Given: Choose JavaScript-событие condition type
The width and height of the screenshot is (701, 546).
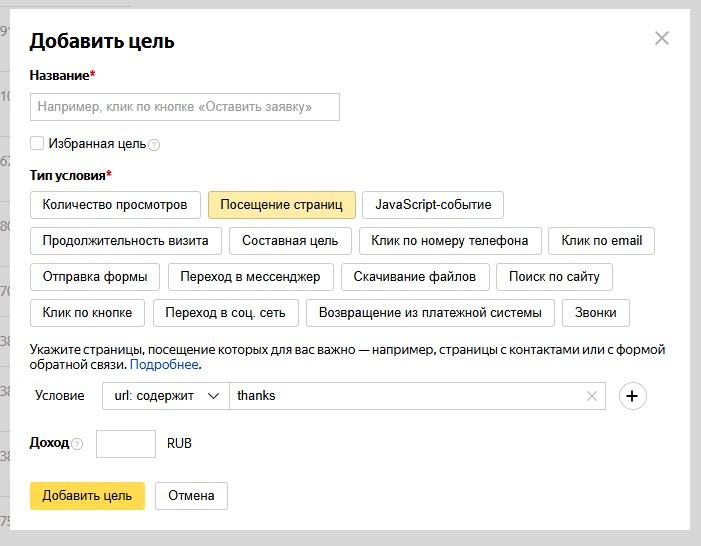Looking at the screenshot, I should [433, 205].
